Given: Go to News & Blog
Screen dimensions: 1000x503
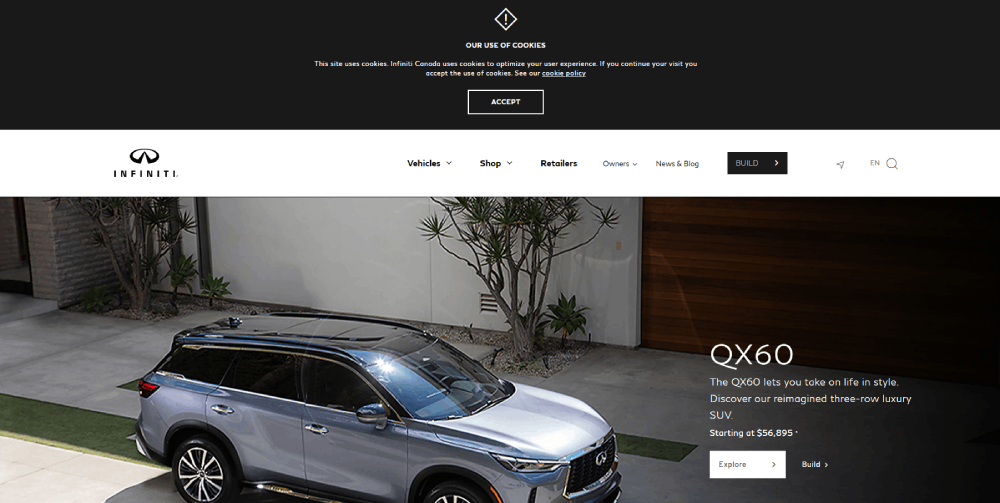Looking at the screenshot, I should [677, 164].
